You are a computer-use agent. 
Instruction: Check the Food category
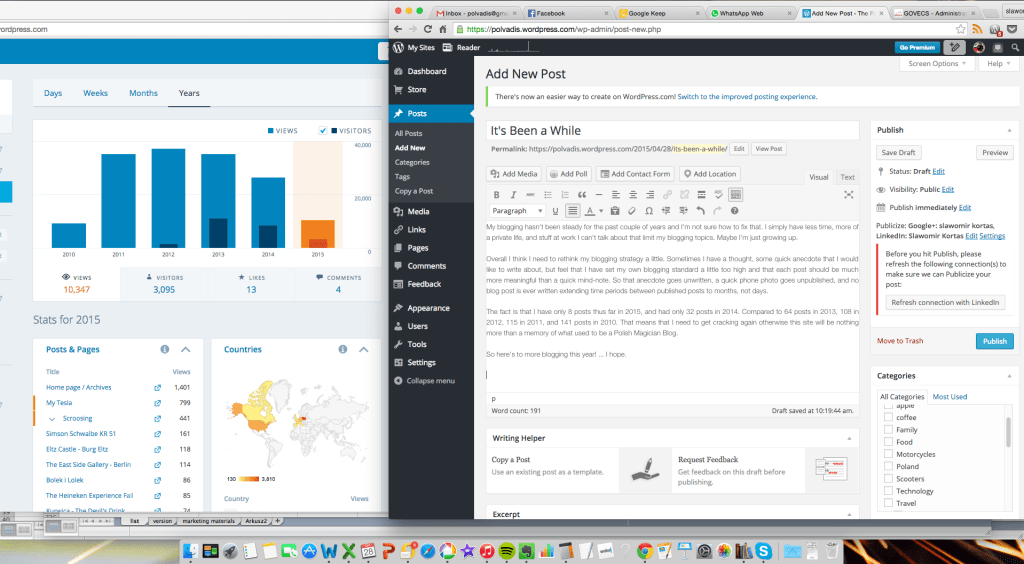tap(888, 442)
